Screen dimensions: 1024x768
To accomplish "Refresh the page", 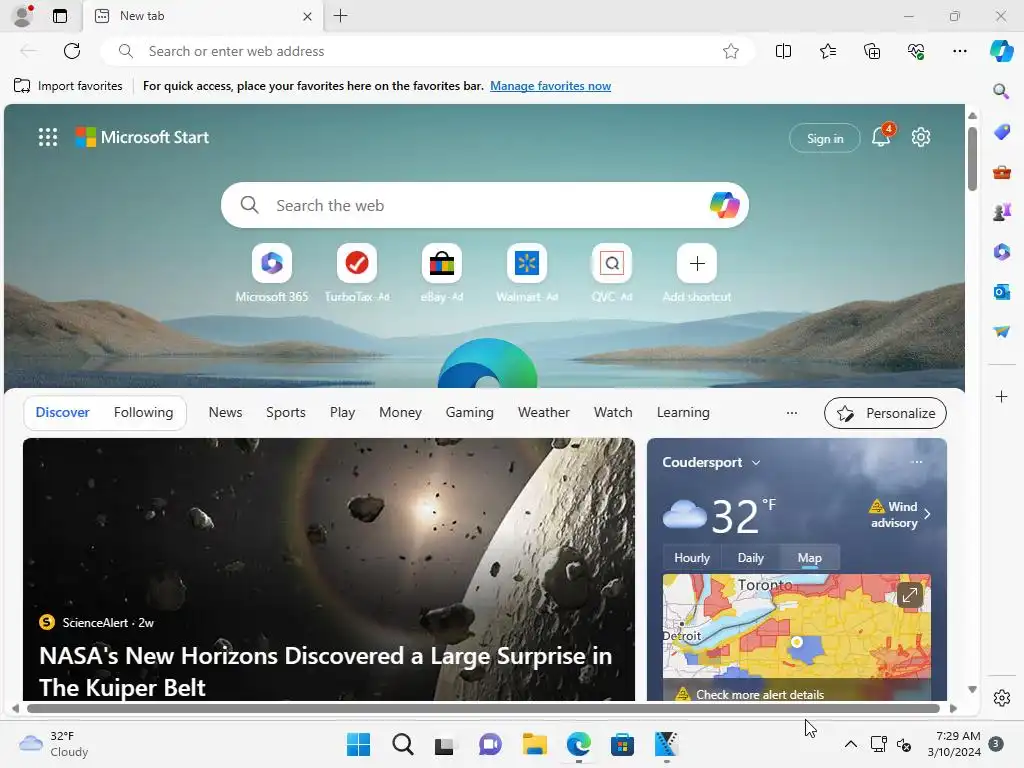I will [72, 51].
